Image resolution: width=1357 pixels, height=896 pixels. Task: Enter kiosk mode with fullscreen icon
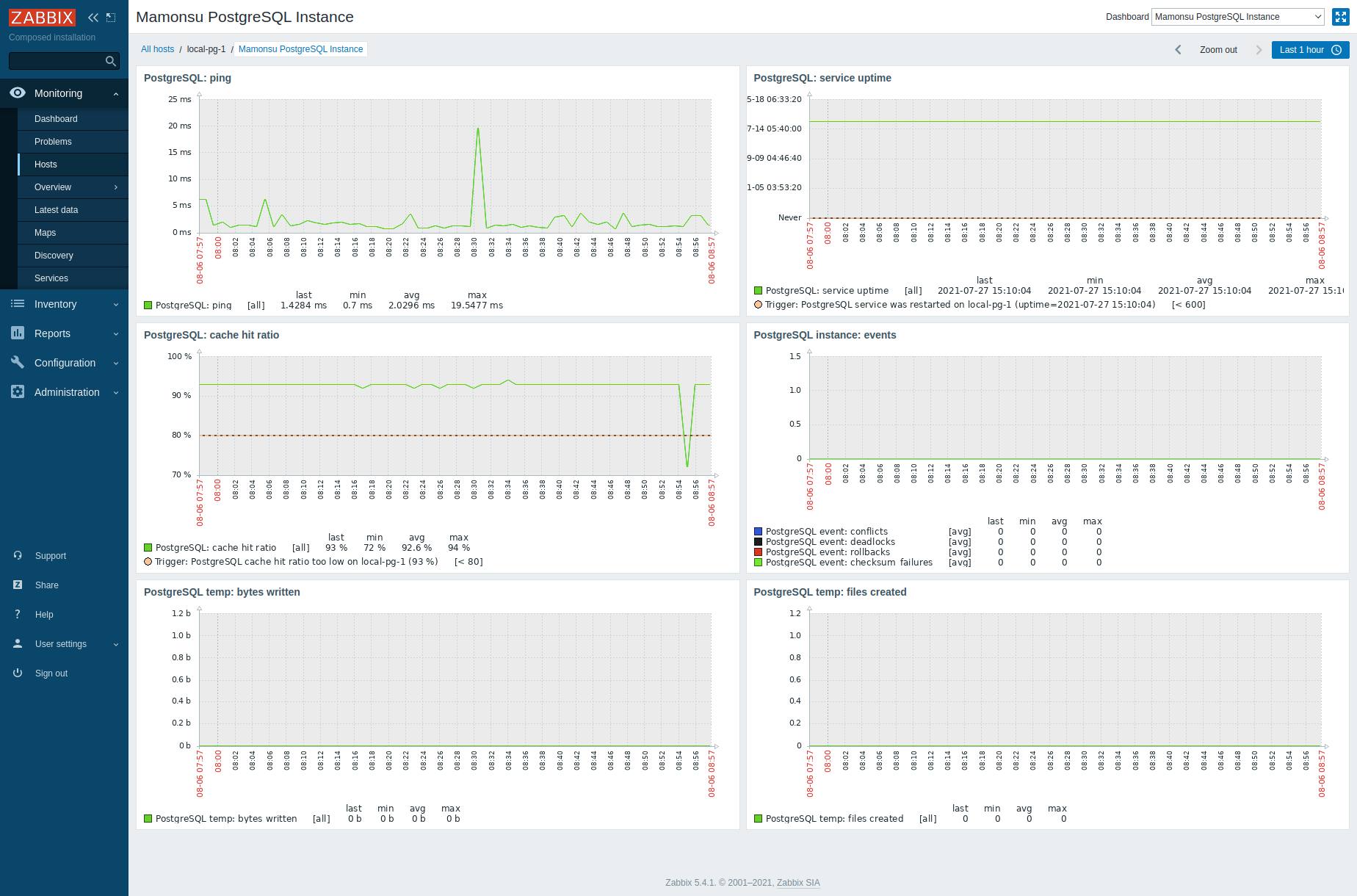point(1340,17)
